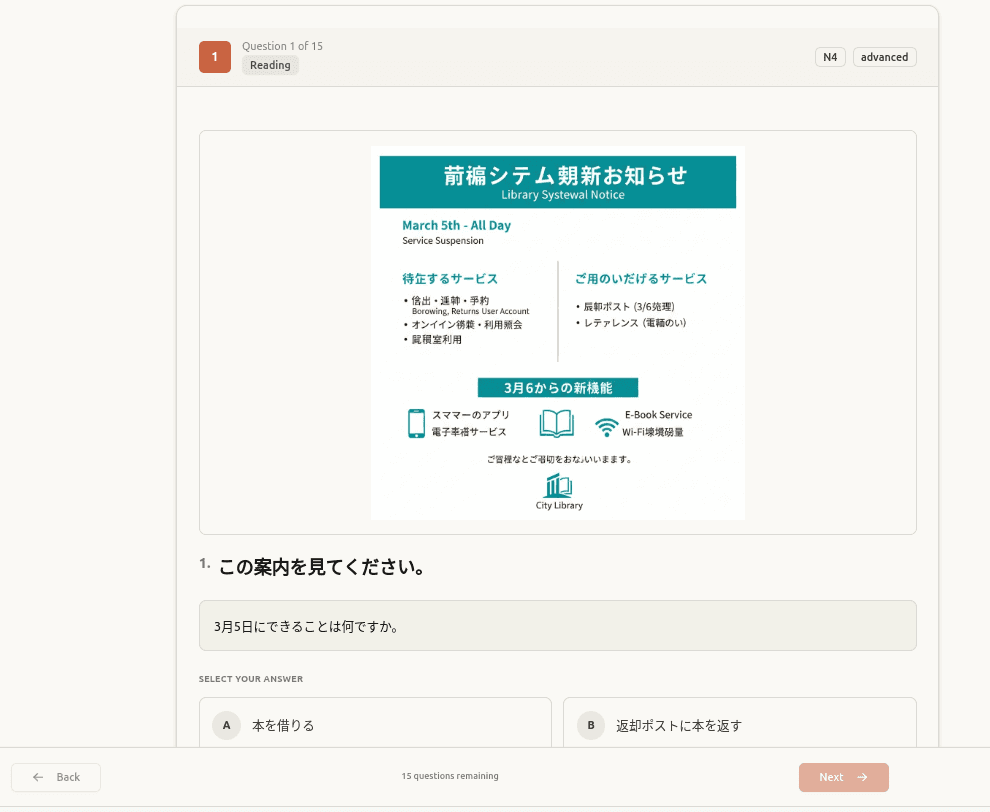Click 'E-Book Service' text in notice
The height and width of the screenshot is (812, 990).
pos(659,415)
